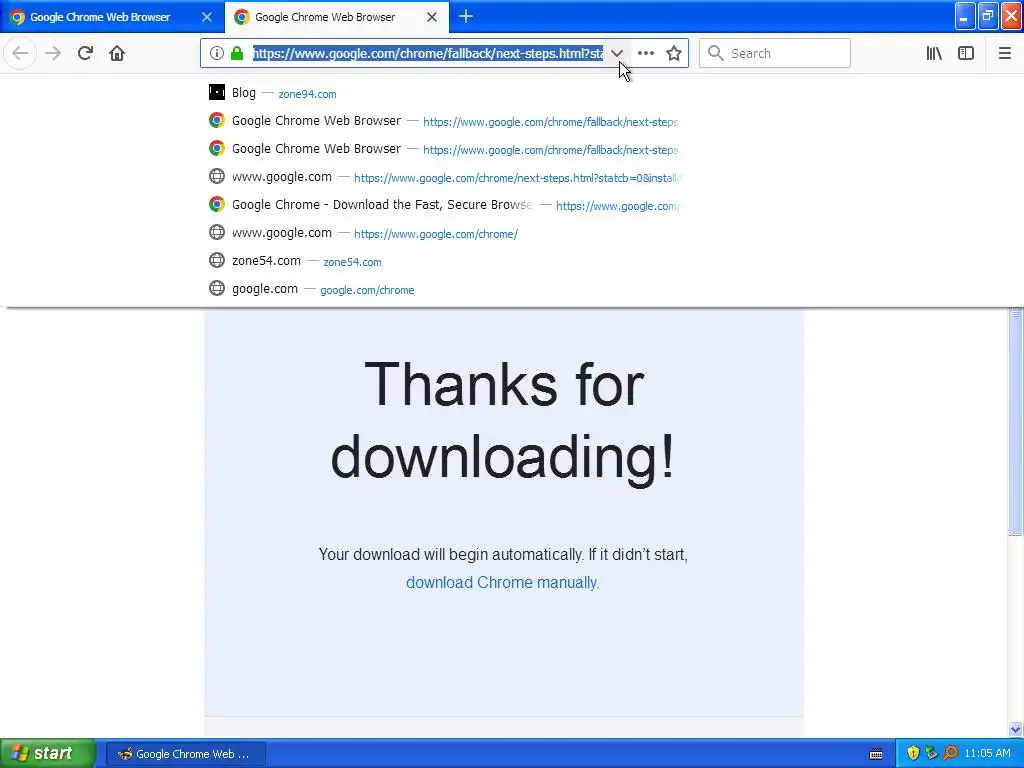The image size is (1024, 768).
Task: Click the 11:05 AM clock
Action: tap(987, 754)
